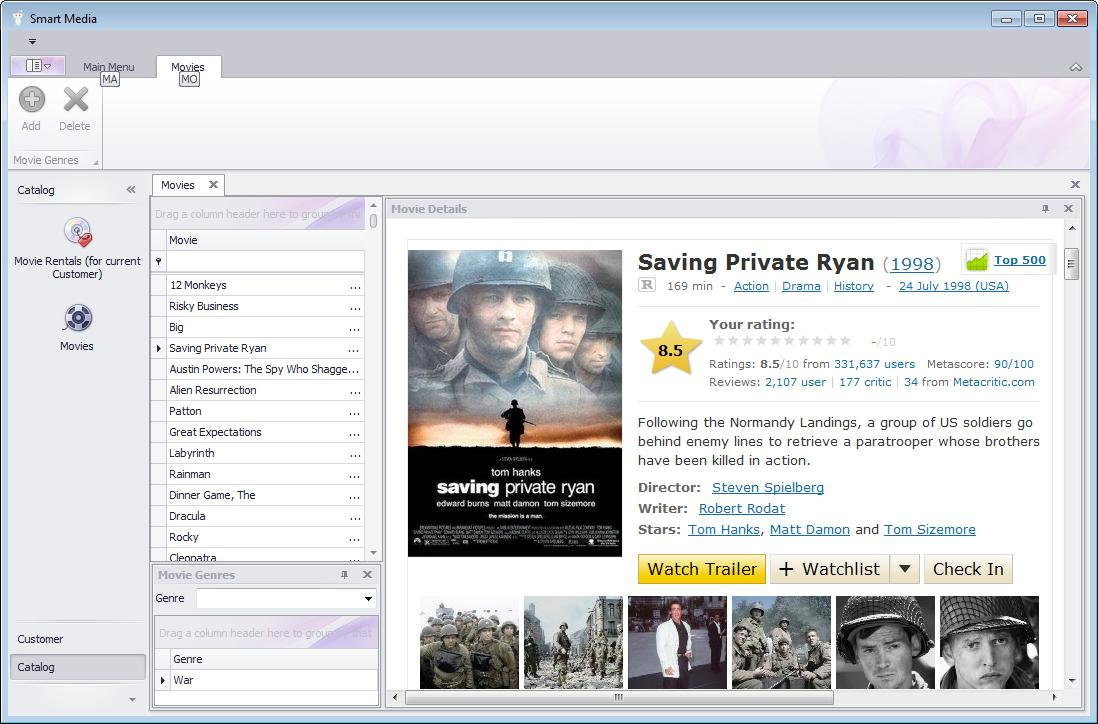The image size is (1098, 724).
Task: Click the Movie Details vertical scrollbar
Action: 1071,263
